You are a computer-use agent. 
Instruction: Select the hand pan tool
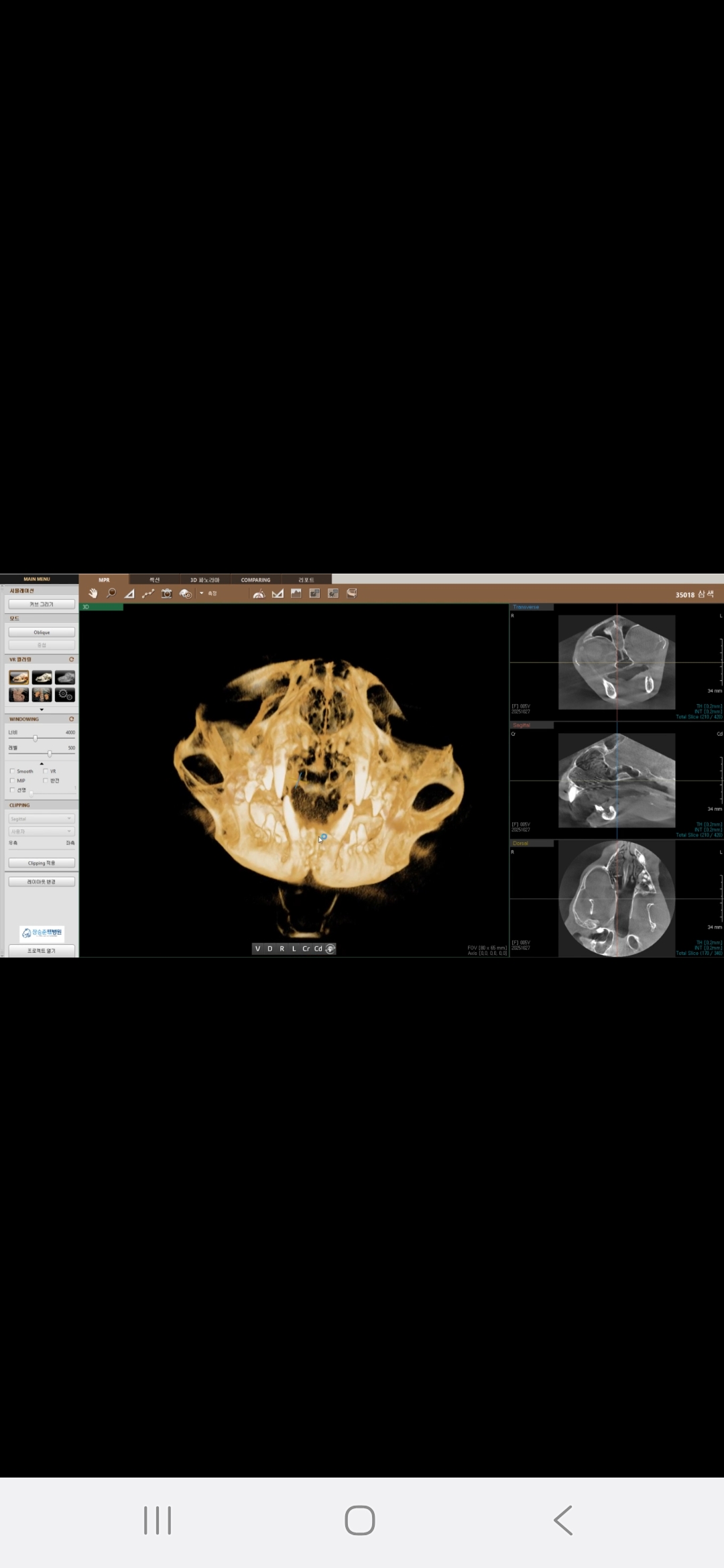(93, 593)
